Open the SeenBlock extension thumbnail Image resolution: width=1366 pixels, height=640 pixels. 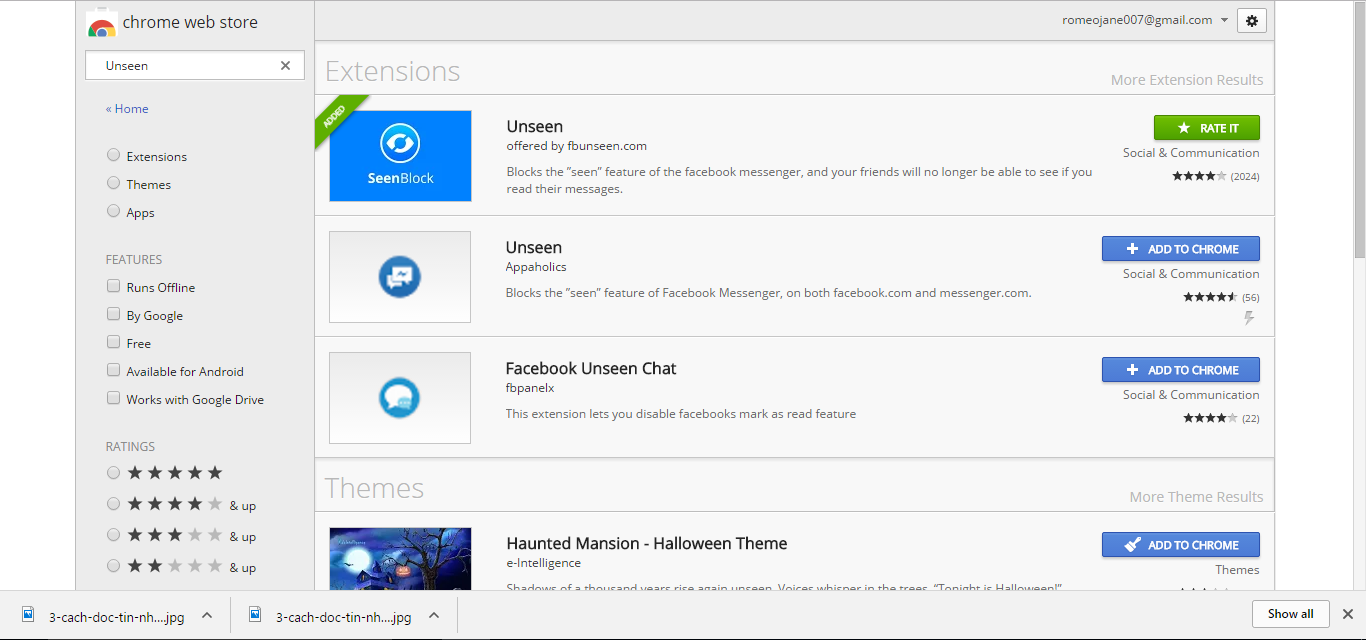click(400, 156)
